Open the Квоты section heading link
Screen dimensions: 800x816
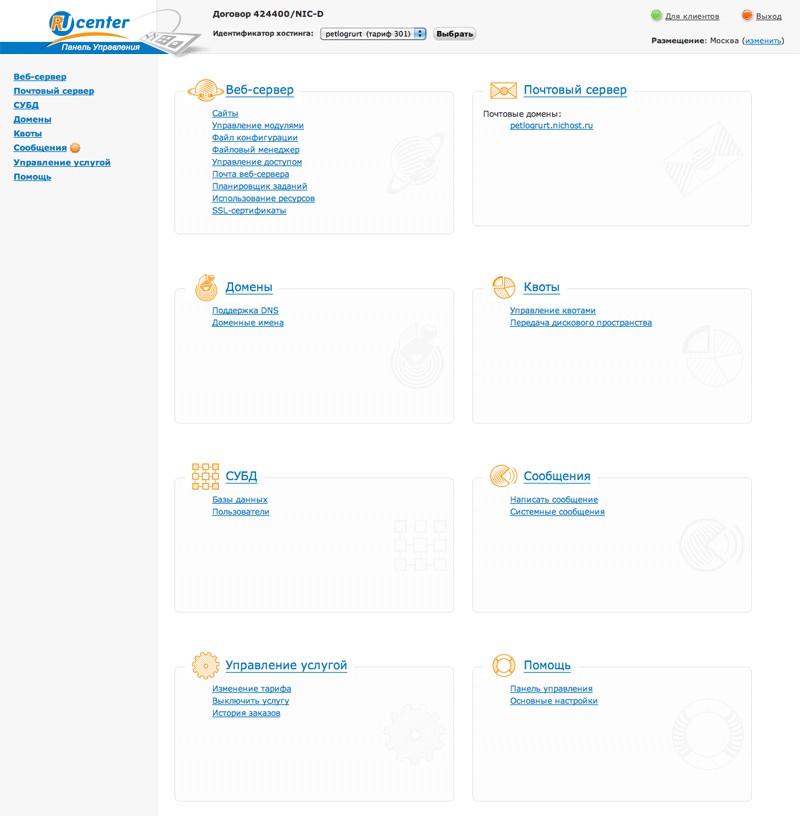pos(541,287)
